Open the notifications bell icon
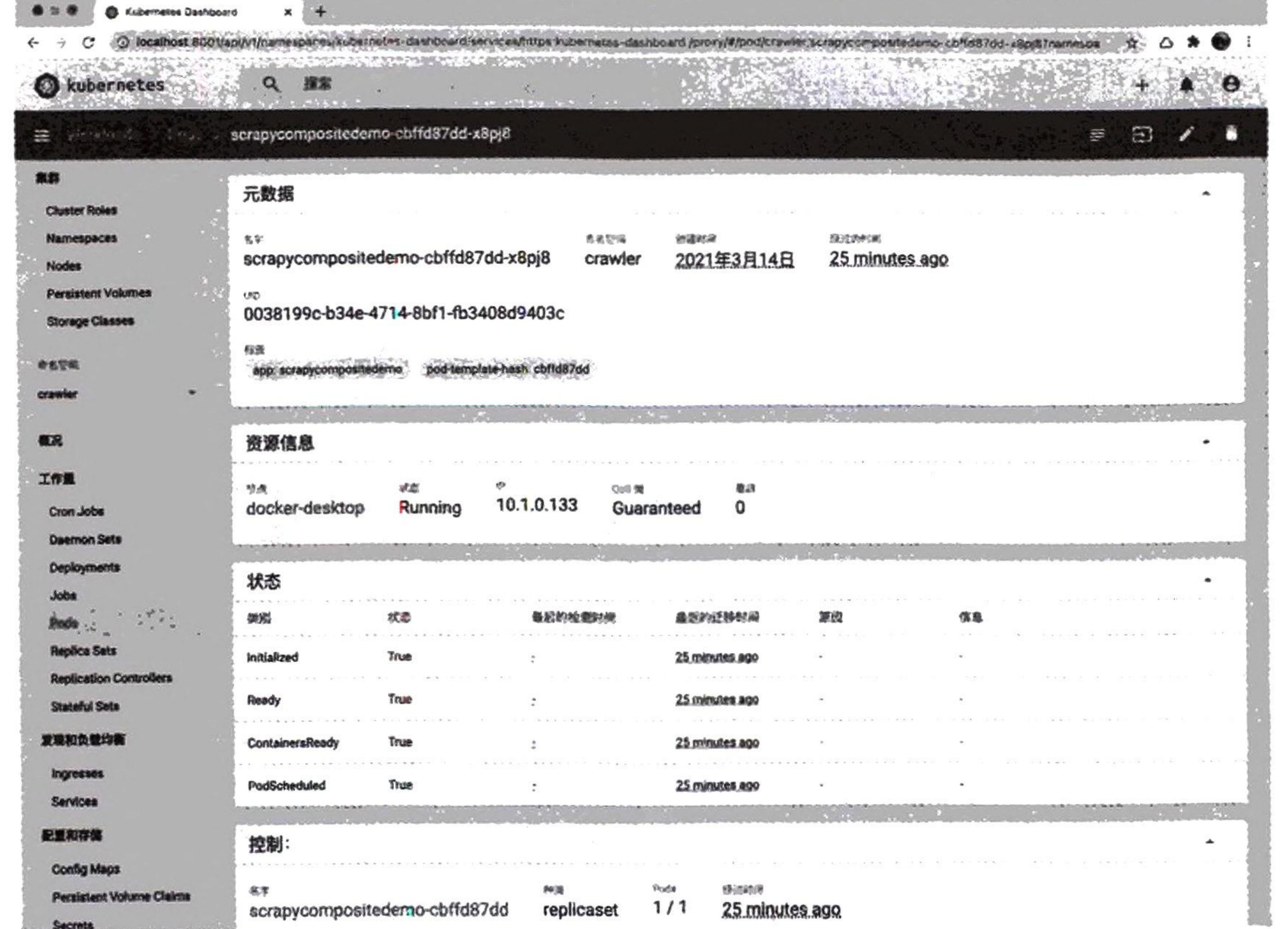The width and height of the screenshot is (1288, 929). pos(1186,85)
